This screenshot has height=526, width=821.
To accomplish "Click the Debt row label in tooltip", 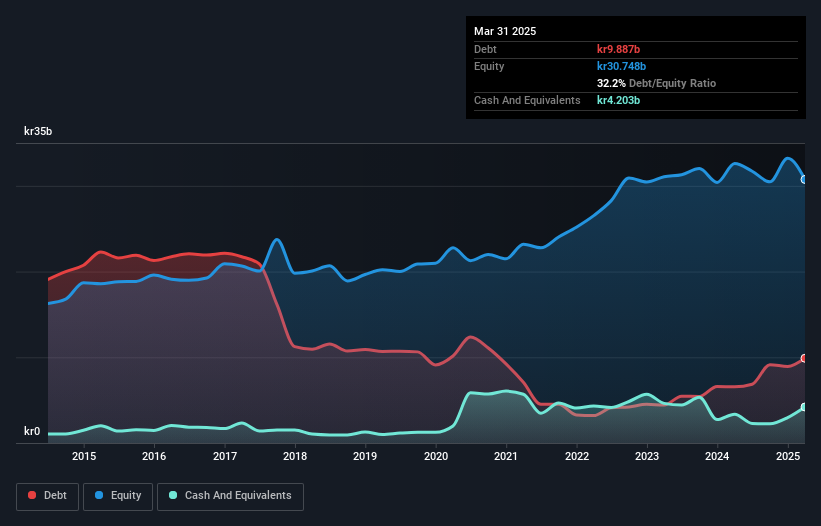I will tap(485, 49).
